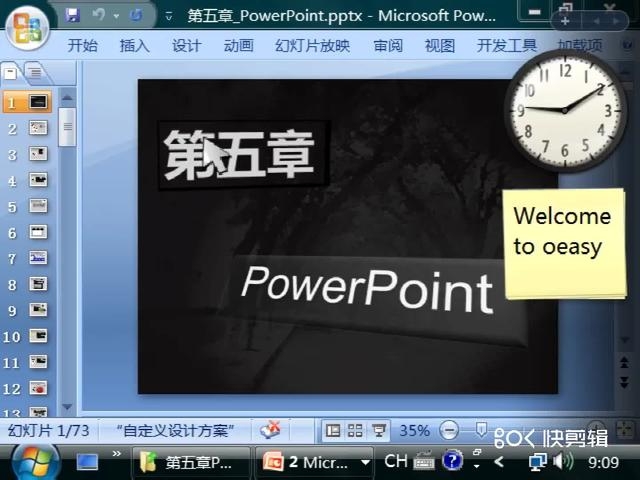This screenshot has width=640, height=480.
Task: Go to next slide with double-down arrow
Action: [624, 382]
